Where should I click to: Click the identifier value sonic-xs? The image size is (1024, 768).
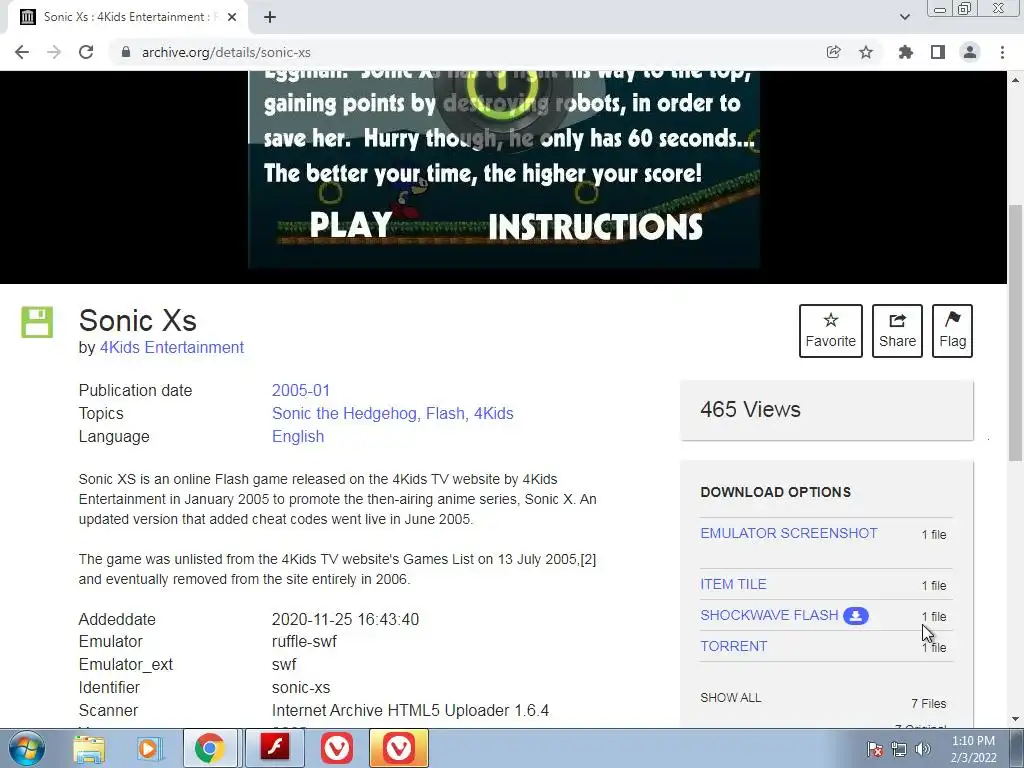pos(301,688)
